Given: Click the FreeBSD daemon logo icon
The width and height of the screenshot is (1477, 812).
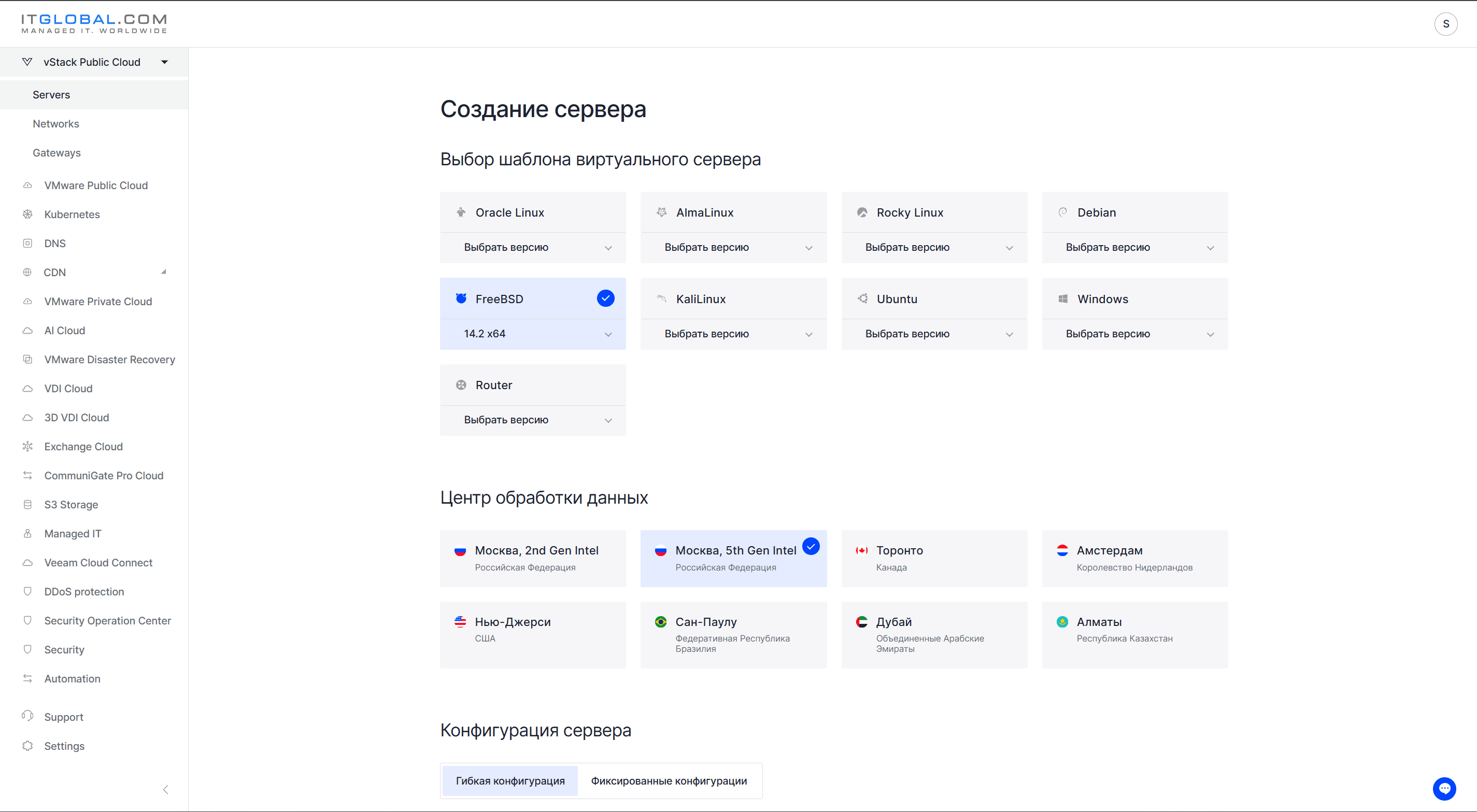Looking at the screenshot, I should 461,298.
